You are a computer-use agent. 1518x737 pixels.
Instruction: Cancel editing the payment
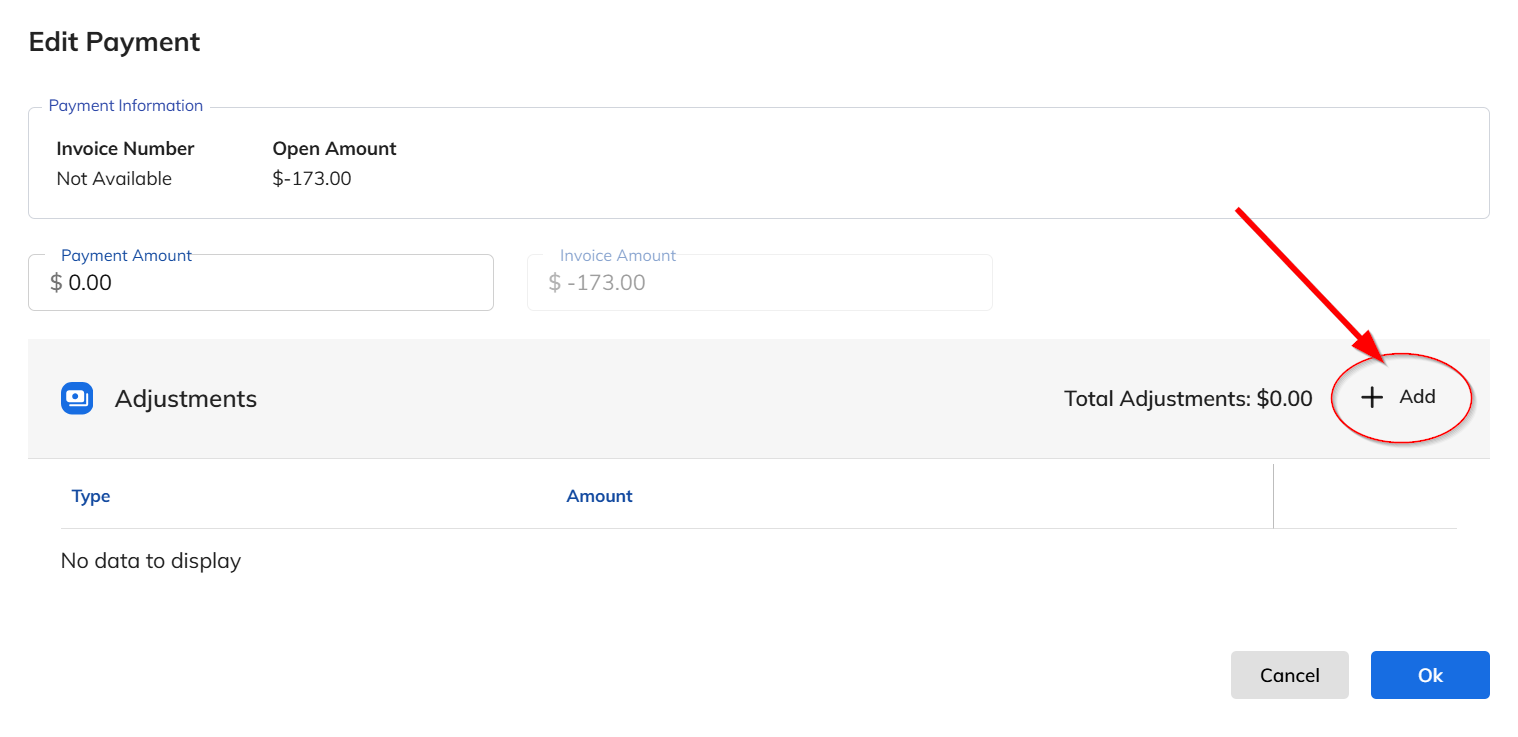click(1290, 675)
